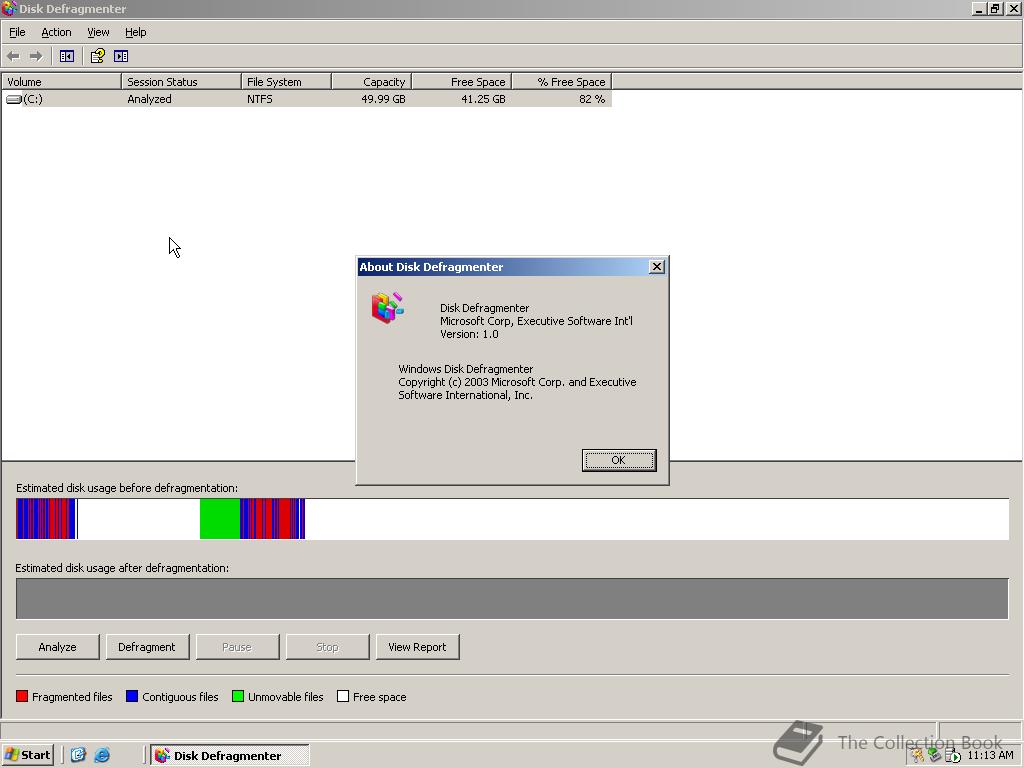Click the Back arrow in the toolbar
This screenshot has height=768, width=1024.
(13, 56)
